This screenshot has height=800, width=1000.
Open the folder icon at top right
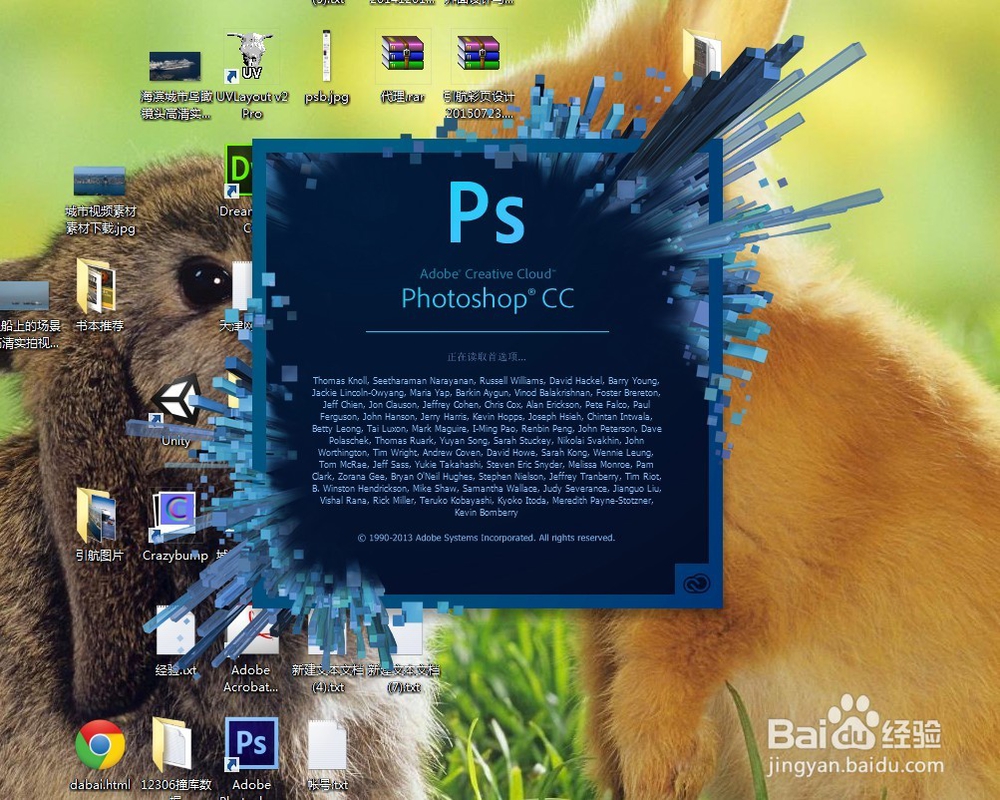click(x=702, y=52)
